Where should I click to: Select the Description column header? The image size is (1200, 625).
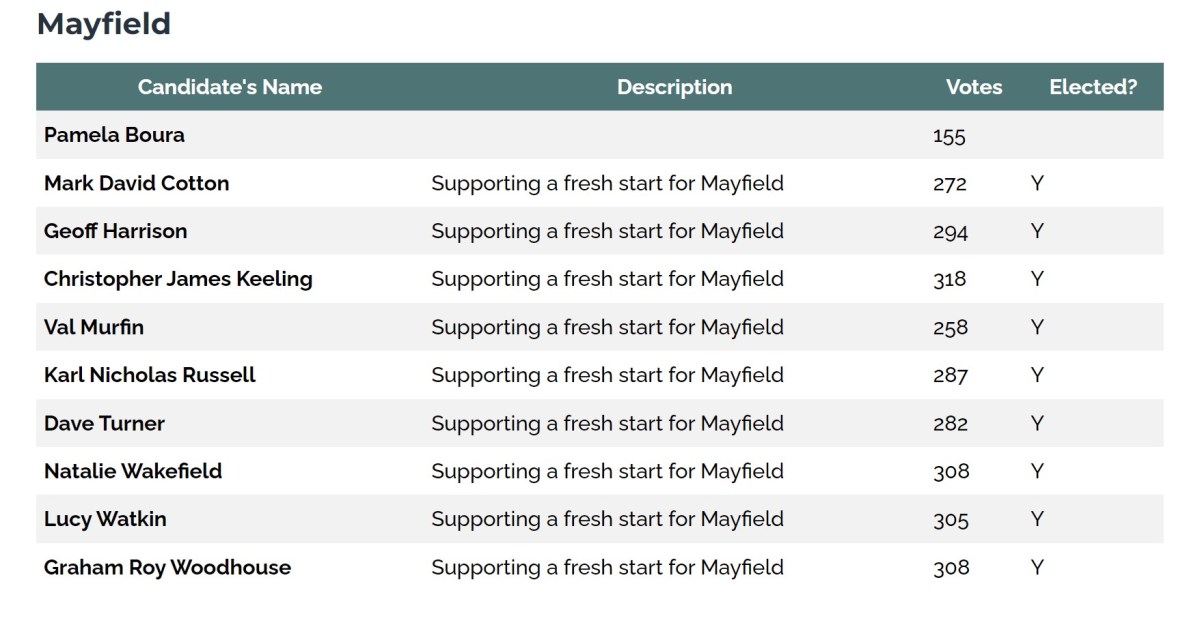(x=674, y=87)
